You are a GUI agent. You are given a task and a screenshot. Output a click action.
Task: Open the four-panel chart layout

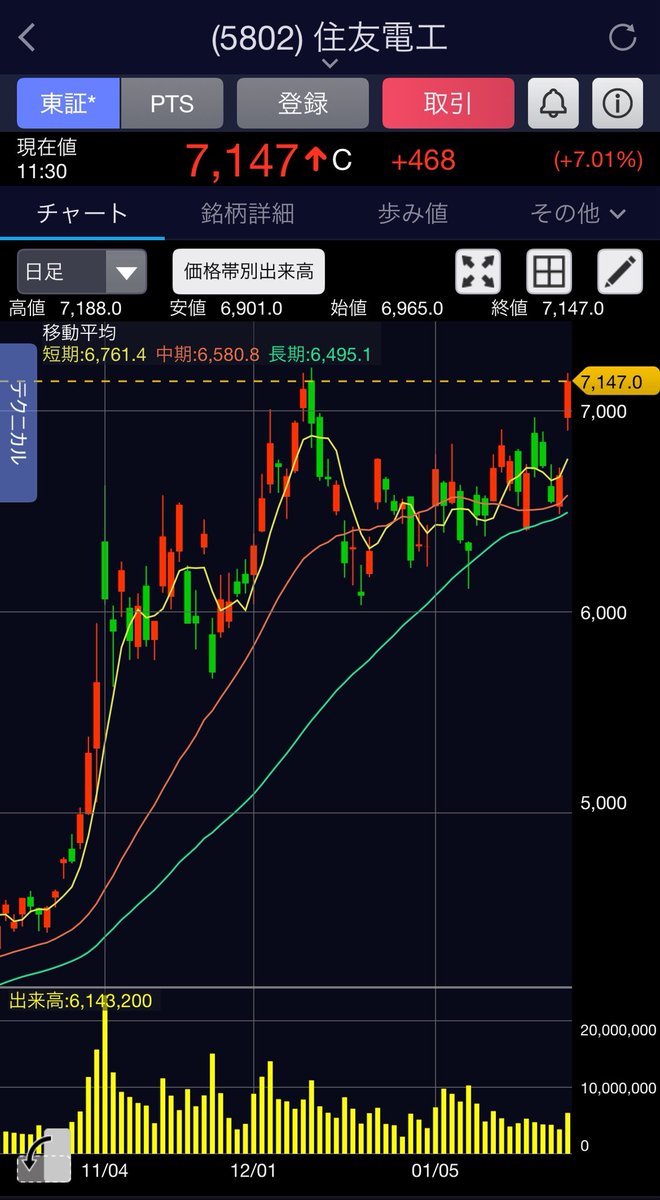pos(550,271)
